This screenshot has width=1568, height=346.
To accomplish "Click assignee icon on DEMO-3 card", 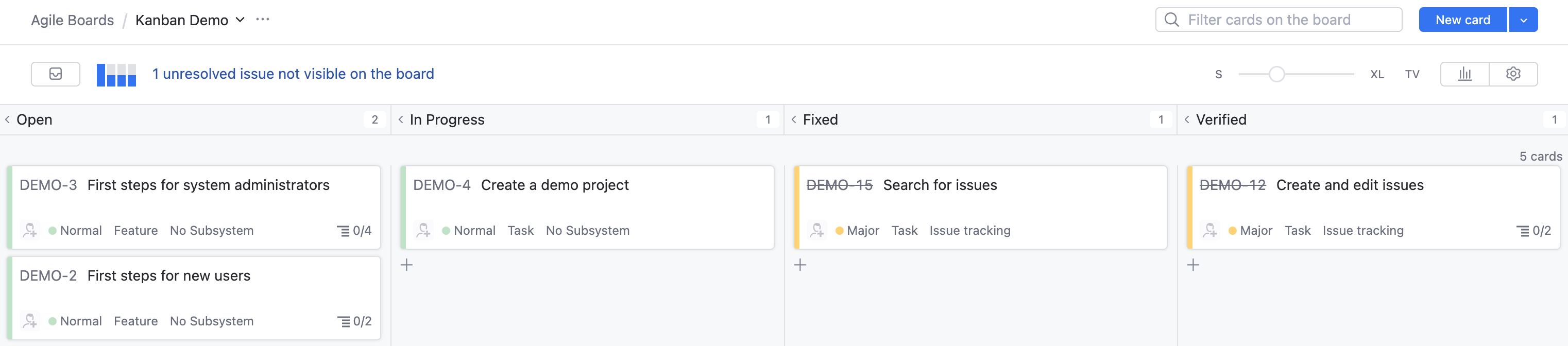I will click(30, 231).
